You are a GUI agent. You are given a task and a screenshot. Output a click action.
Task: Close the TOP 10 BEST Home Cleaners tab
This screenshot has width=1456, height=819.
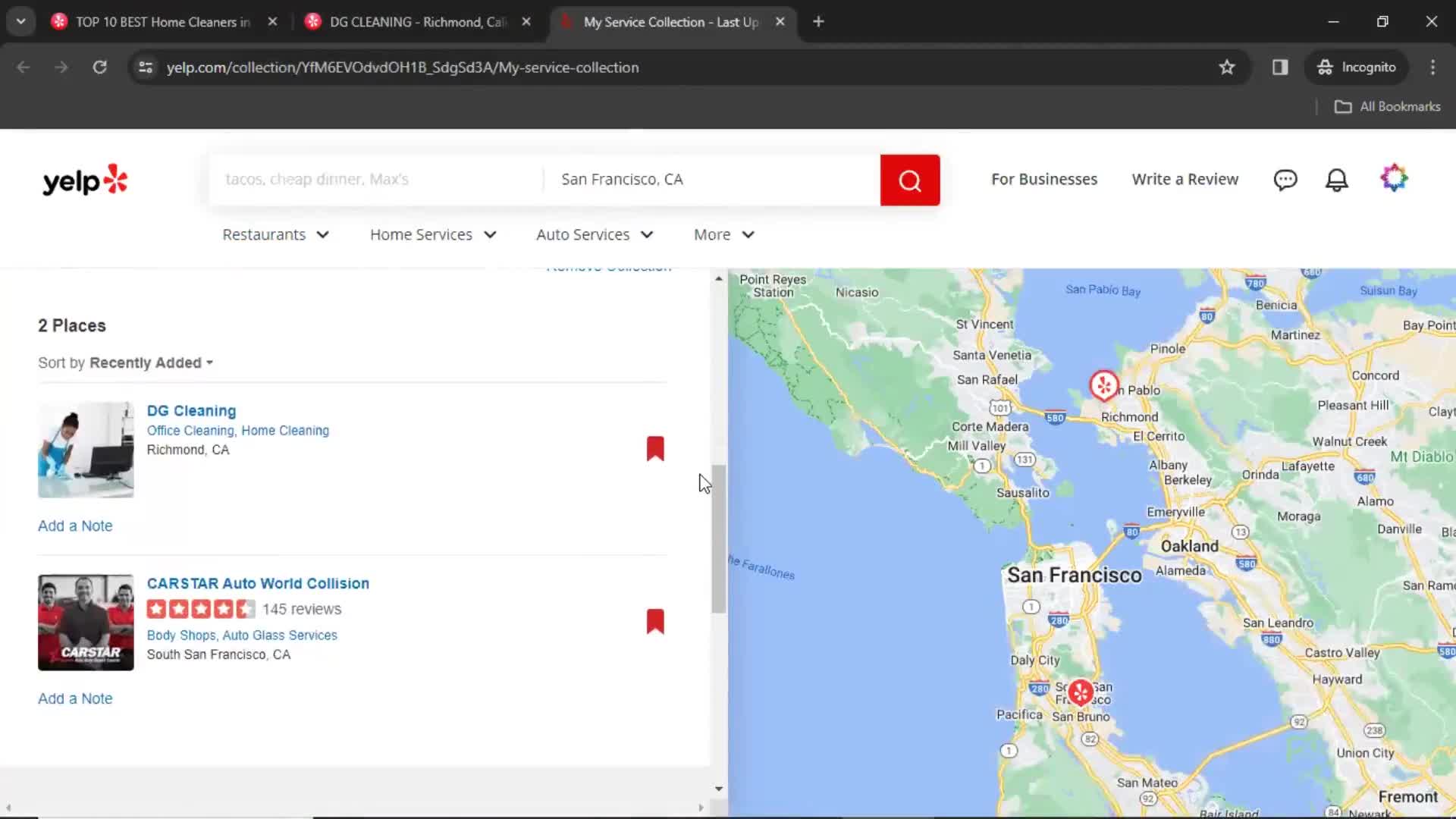272,22
